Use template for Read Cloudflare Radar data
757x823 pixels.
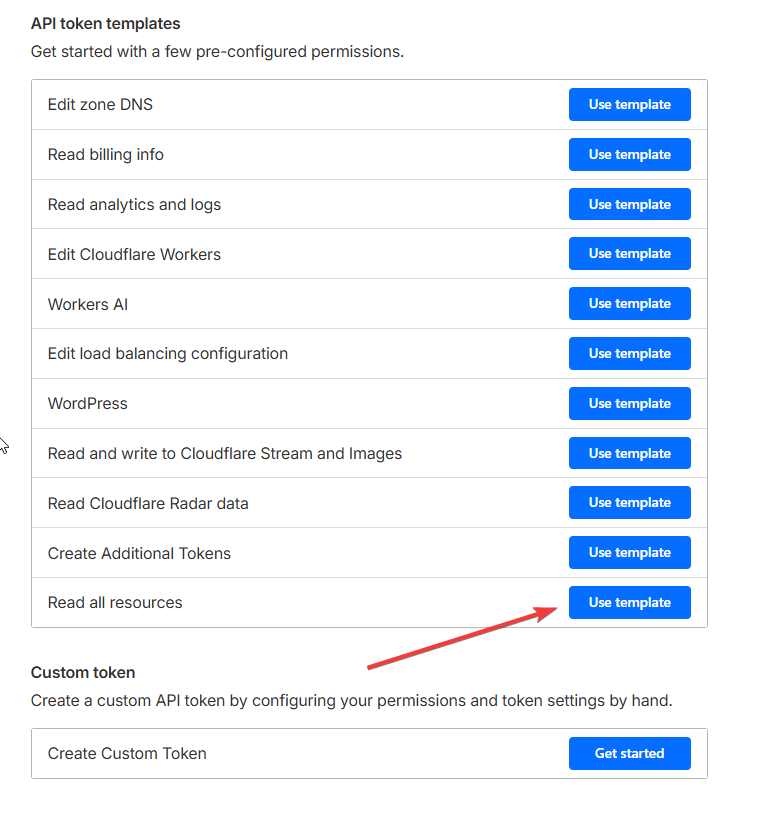(x=629, y=502)
